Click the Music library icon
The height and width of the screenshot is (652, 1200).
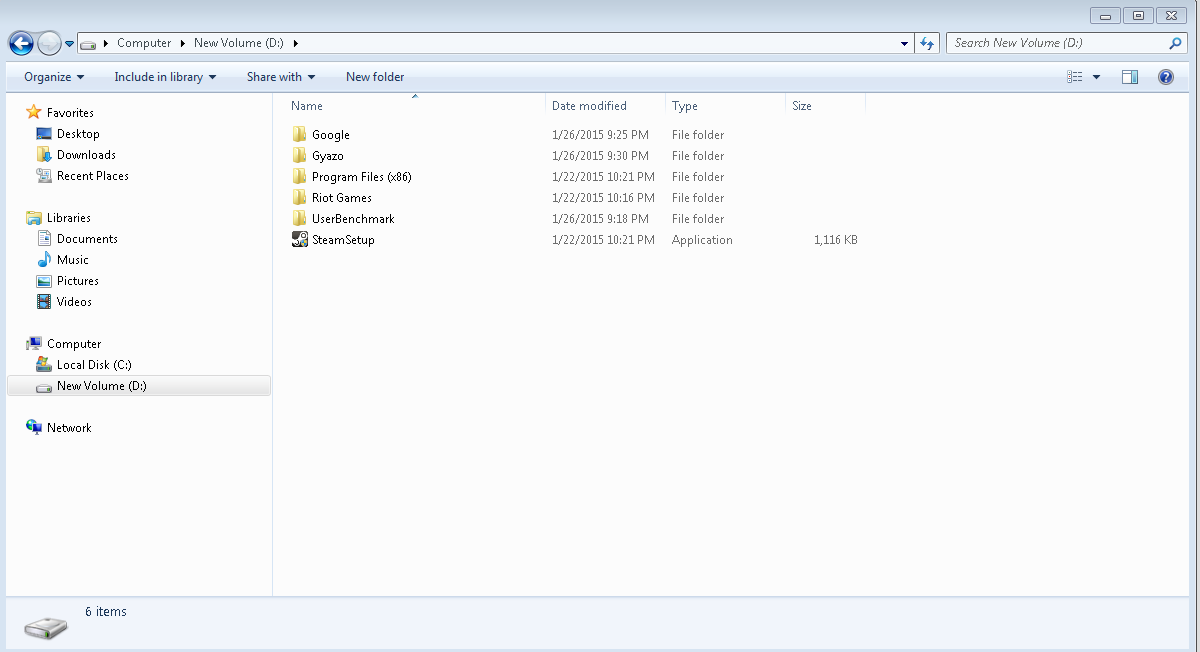(44, 260)
